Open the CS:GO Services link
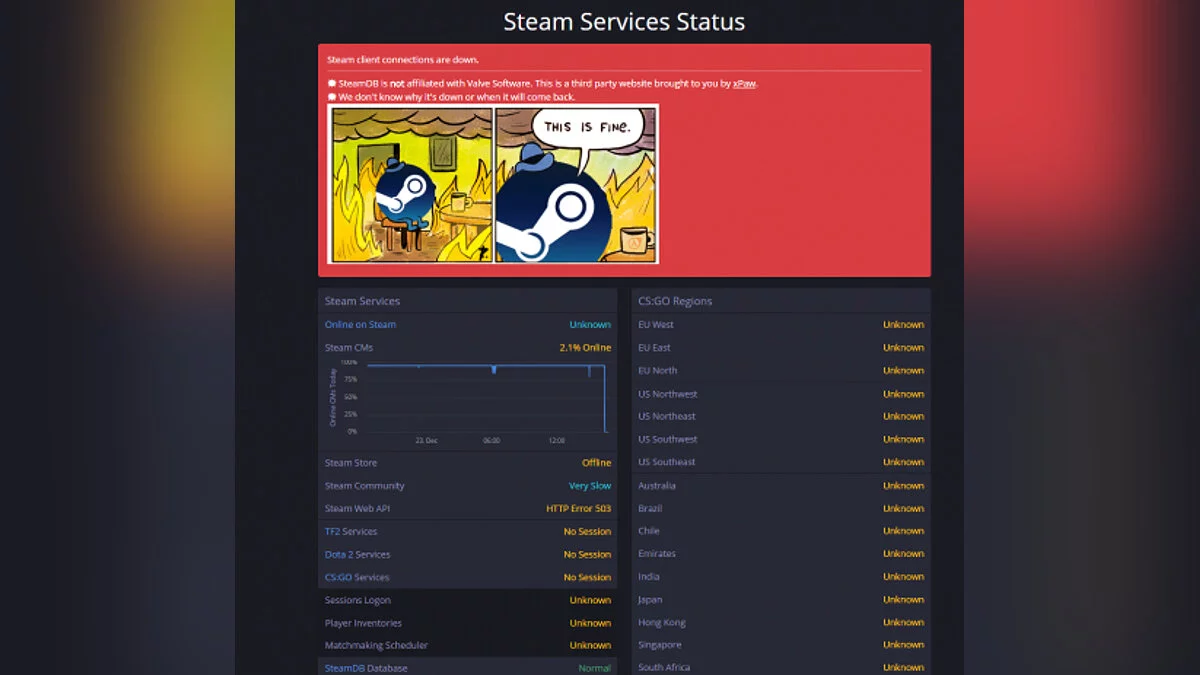The height and width of the screenshot is (675, 1200). click(357, 577)
